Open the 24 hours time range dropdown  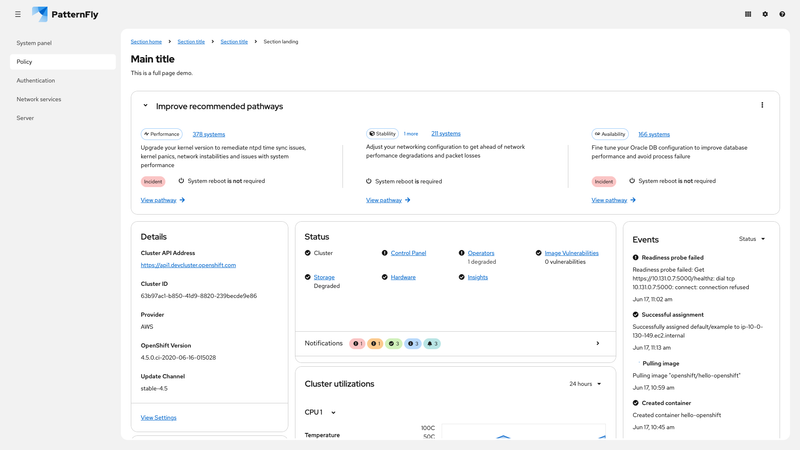(585, 383)
